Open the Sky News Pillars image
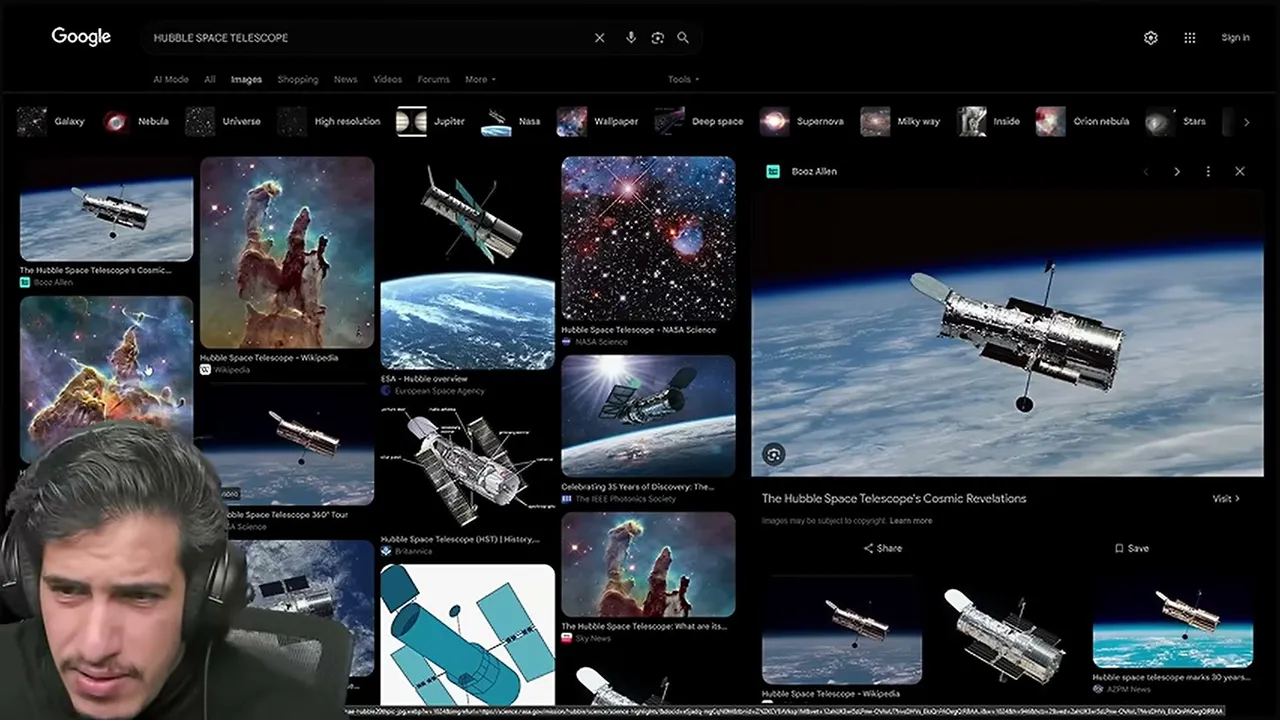This screenshot has height=720, width=1280. click(648, 565)
